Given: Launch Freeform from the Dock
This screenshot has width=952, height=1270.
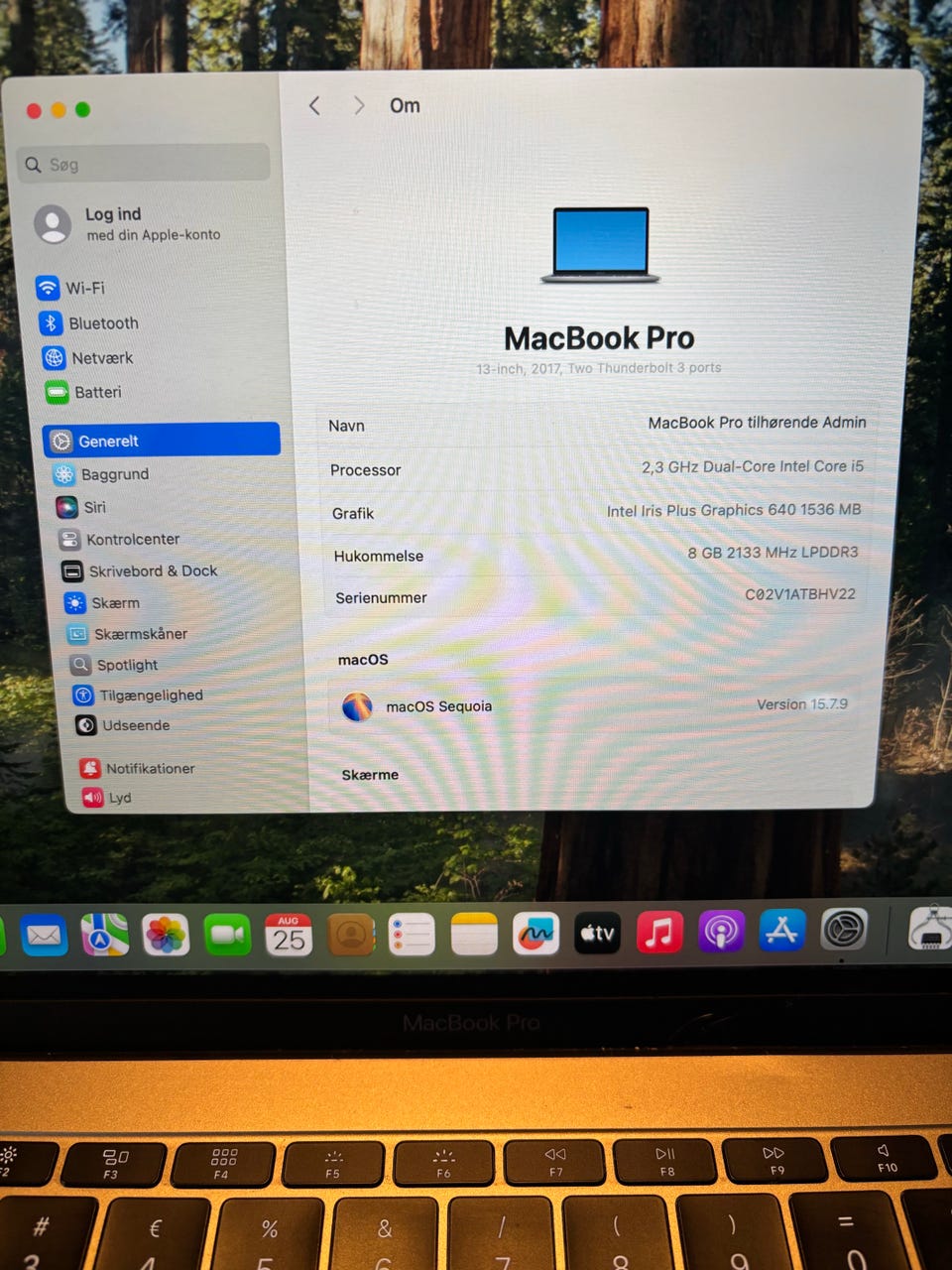Looking at the screenshot, I should pyautogui.click(x=535, y=935).
